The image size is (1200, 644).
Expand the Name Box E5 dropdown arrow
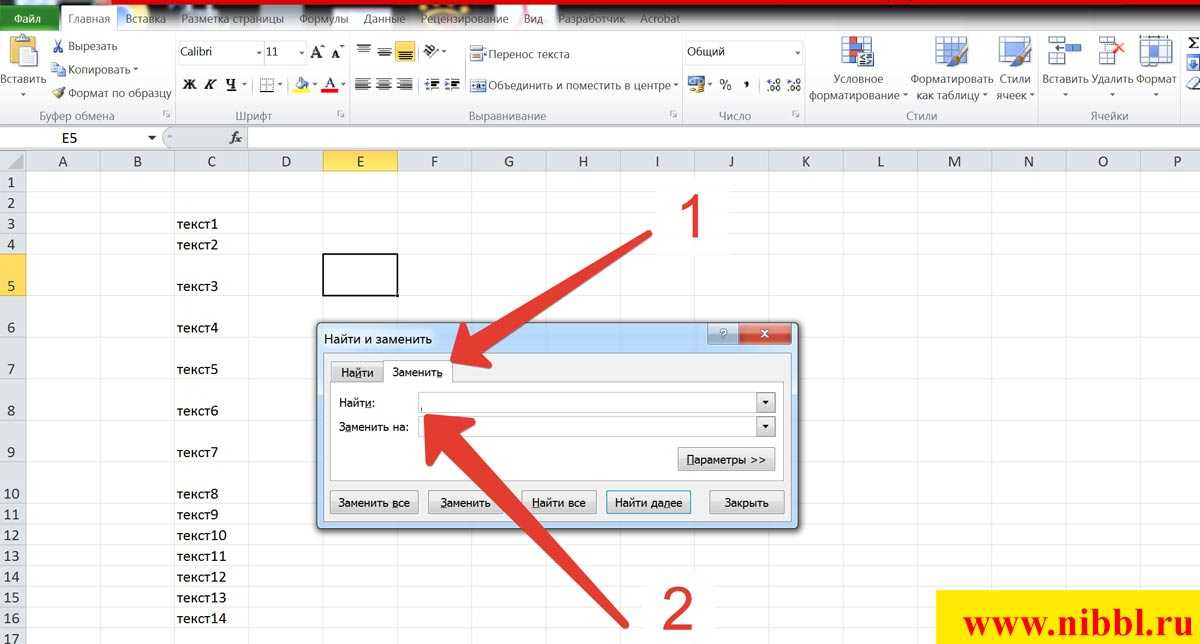[x=152, y=137]
